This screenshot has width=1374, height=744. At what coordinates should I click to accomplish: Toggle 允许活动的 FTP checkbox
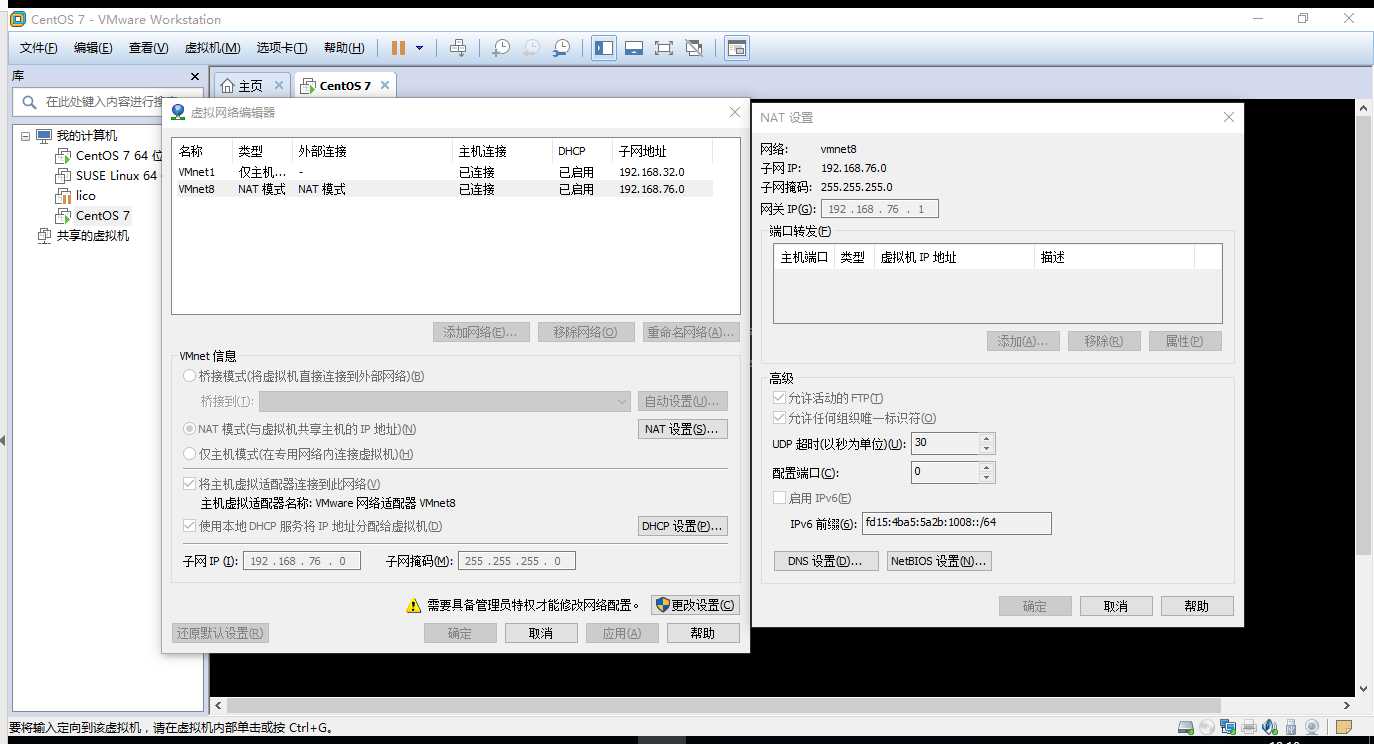pos(780,398)
